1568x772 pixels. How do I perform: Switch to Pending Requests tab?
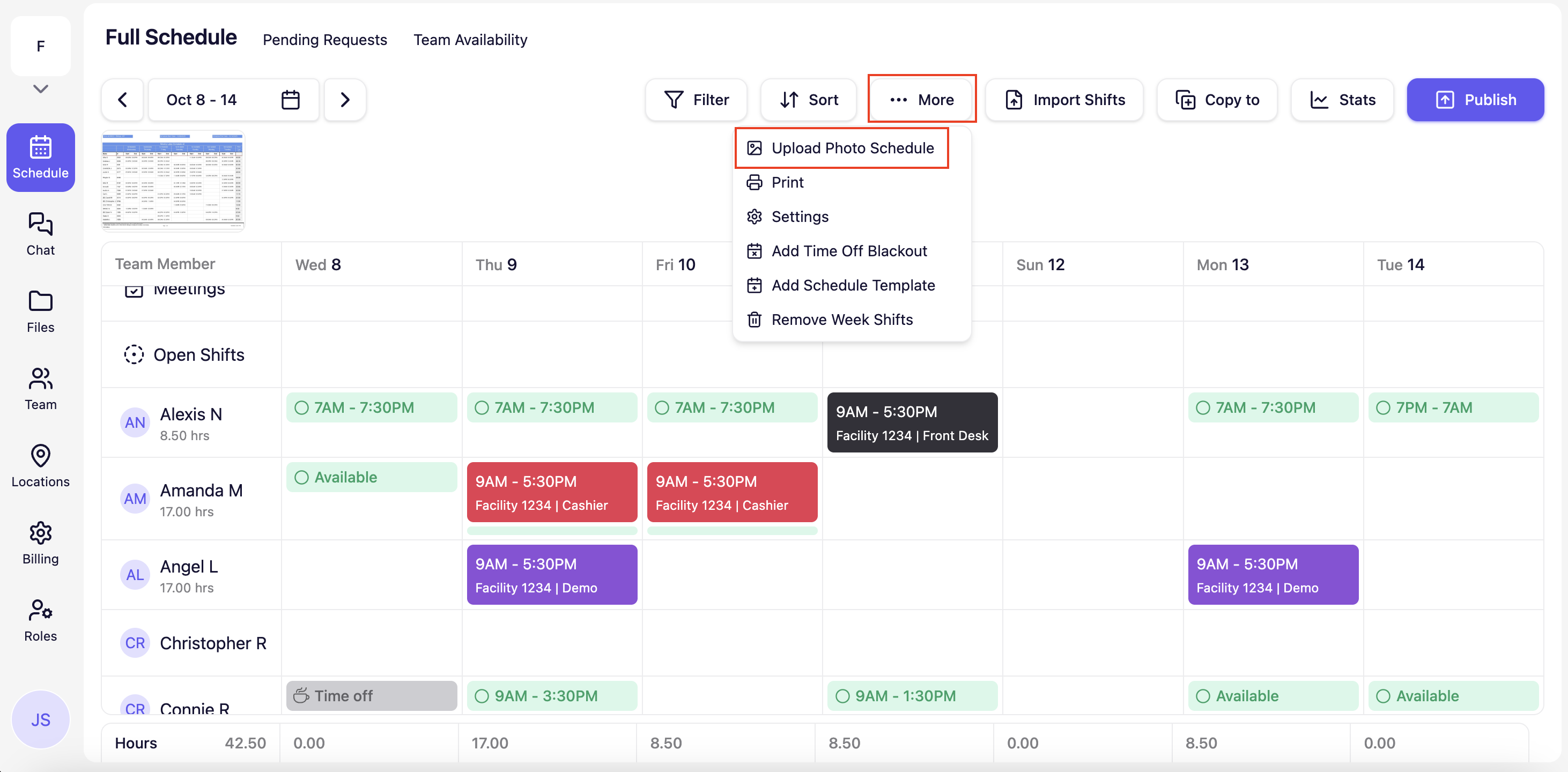click(324, 40)
